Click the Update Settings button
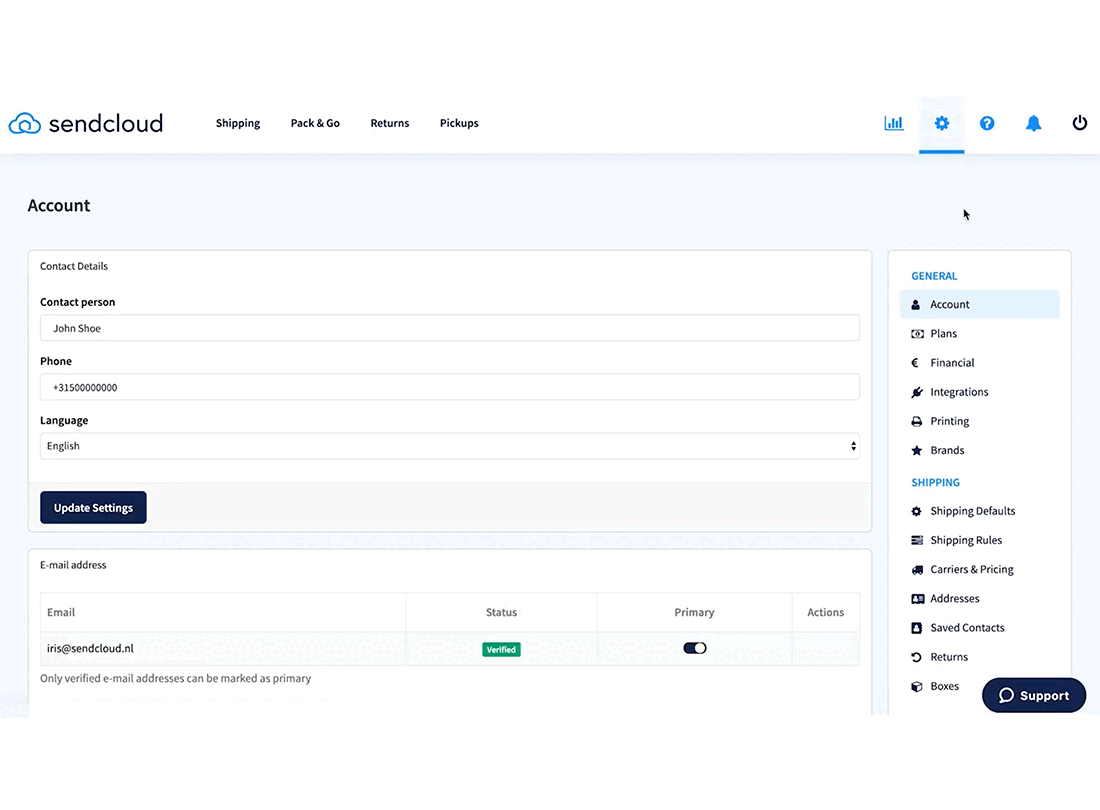This screenshot has width=1100, height=810. [93, 507]
